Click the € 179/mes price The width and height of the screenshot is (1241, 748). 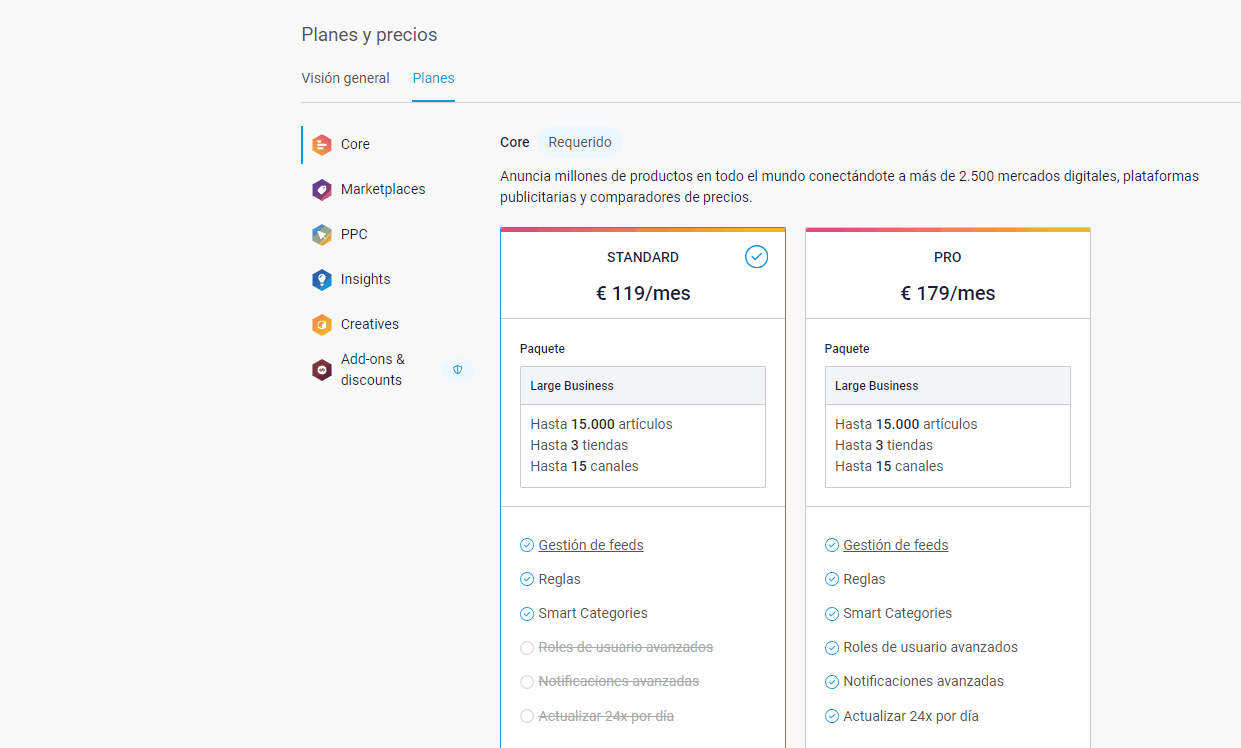tap(948, 293)
